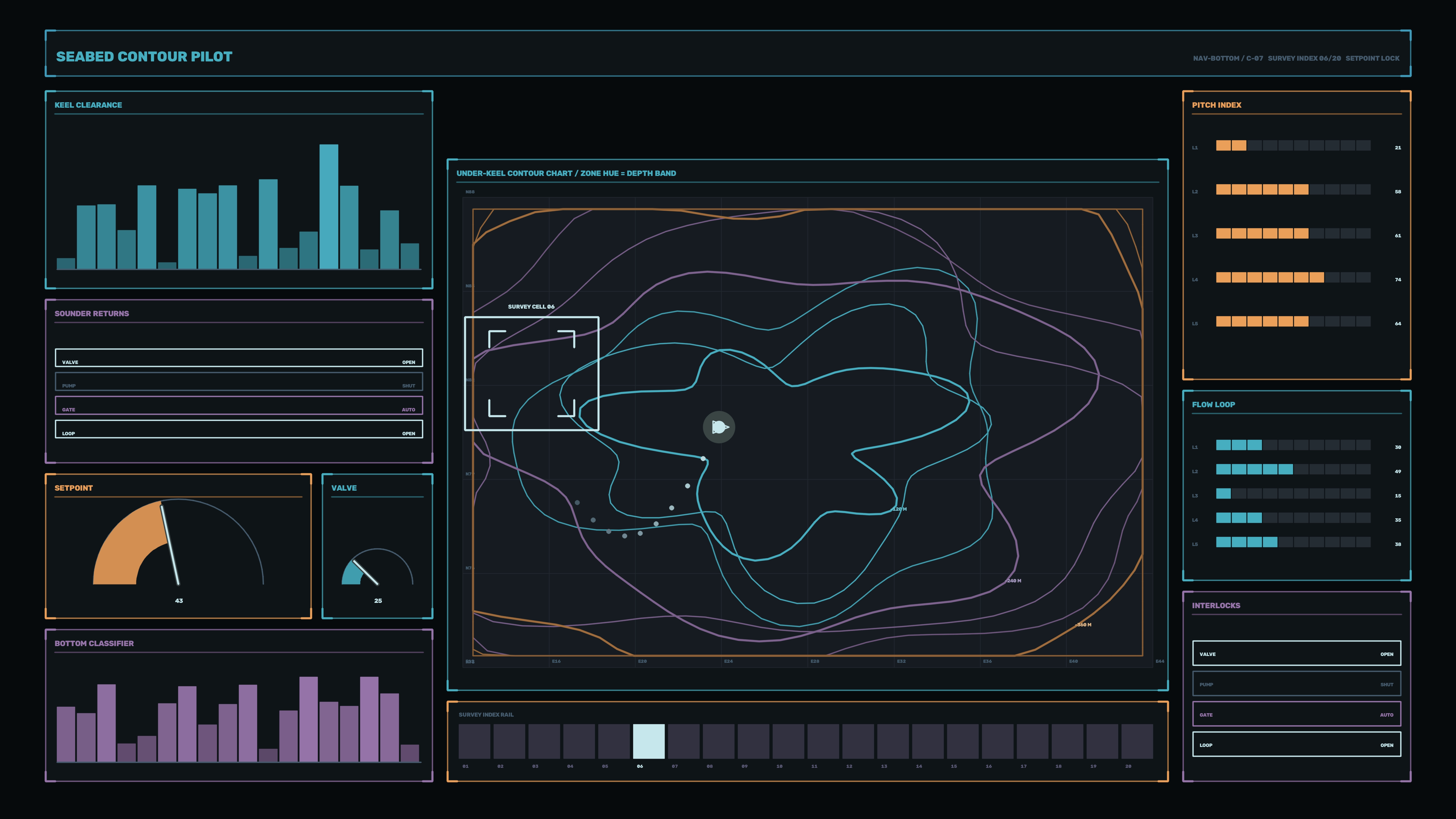Click the E36 axis label on chart
Screen dimensions: 1456x819
(987, 661)
